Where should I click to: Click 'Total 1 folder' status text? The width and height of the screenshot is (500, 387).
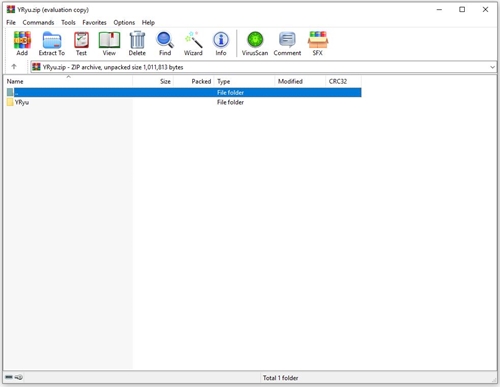pyautogui.click(x=281, y=378)
